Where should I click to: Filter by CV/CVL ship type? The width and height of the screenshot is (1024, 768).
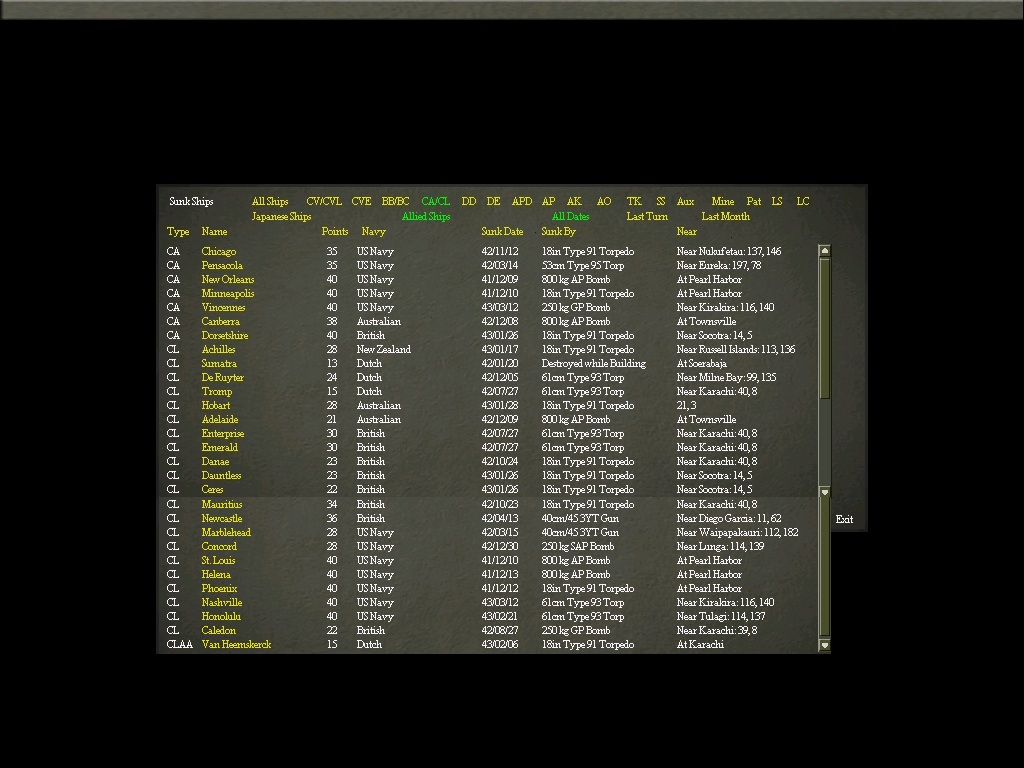point(324,201)
